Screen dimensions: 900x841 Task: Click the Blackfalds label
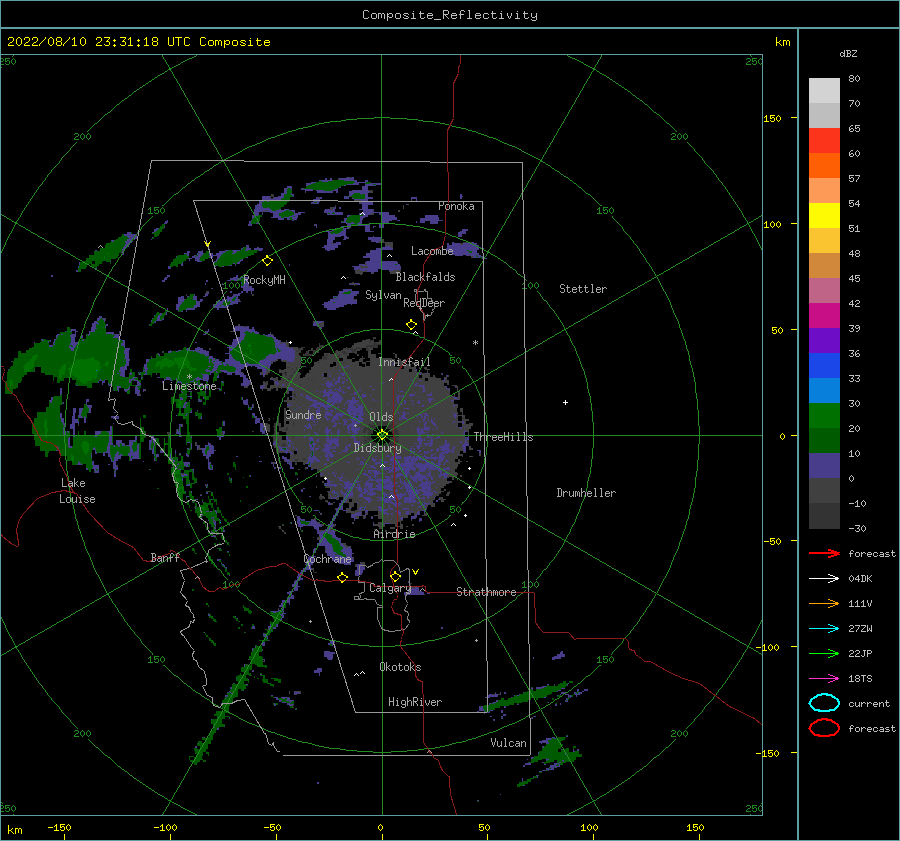425,277
